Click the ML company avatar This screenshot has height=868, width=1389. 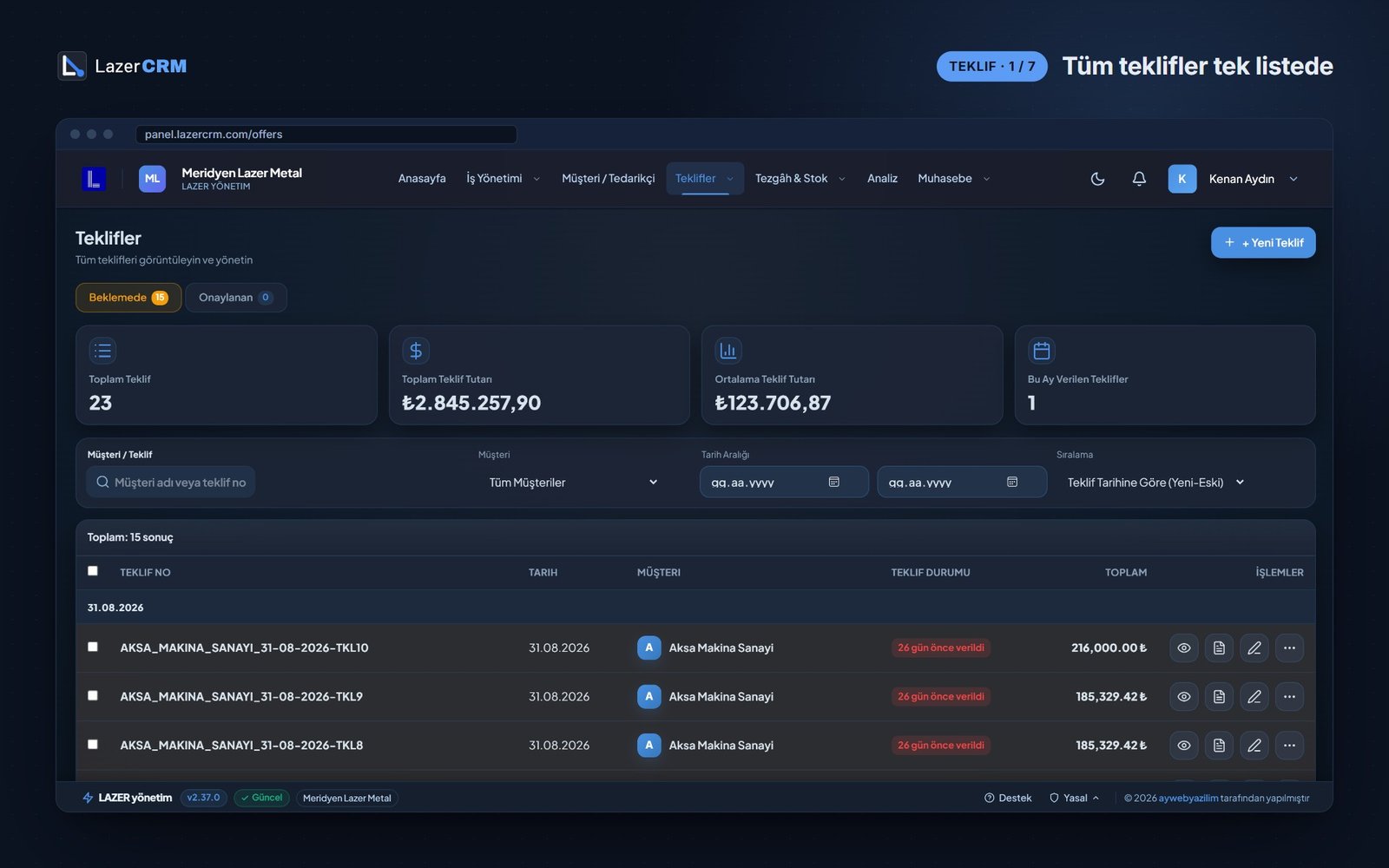152,179
